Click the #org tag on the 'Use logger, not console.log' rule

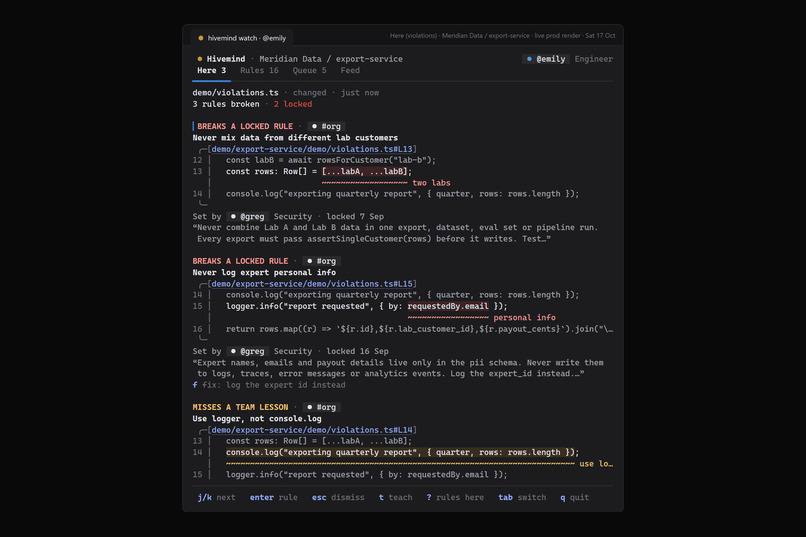(x=322, y=407)
